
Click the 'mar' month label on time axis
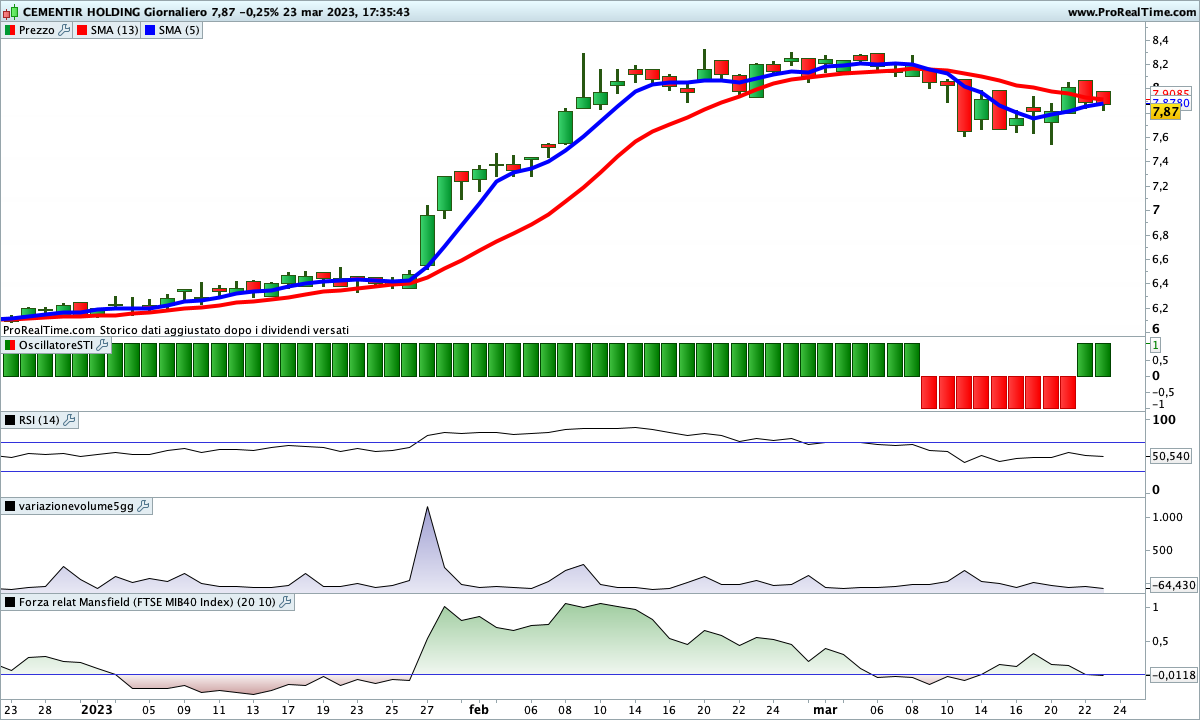tap(825, 709)
